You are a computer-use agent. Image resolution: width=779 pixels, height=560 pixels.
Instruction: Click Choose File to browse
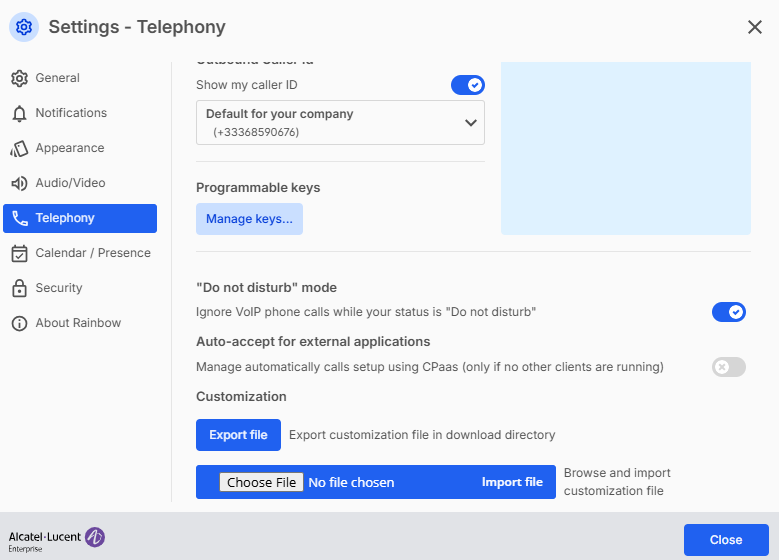pos(262,482)
